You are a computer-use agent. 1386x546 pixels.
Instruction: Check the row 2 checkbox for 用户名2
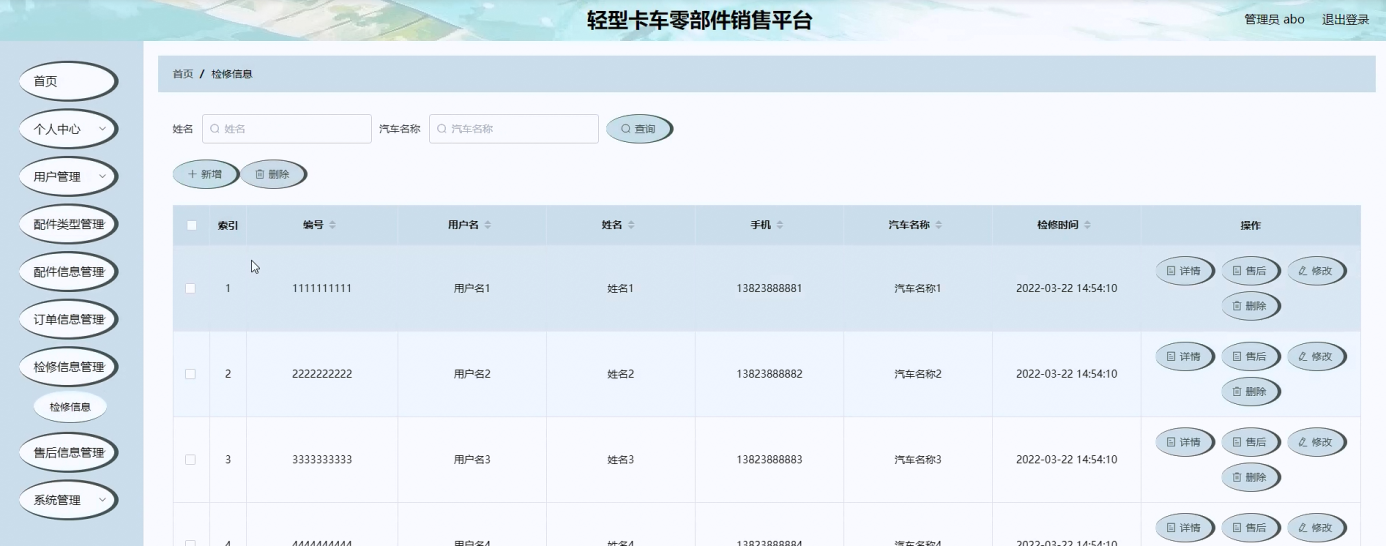[x=191, y=374]
